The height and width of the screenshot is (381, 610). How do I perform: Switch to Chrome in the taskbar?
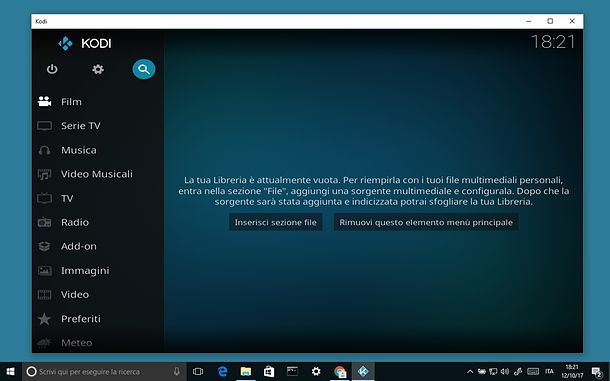coord(340,372)
